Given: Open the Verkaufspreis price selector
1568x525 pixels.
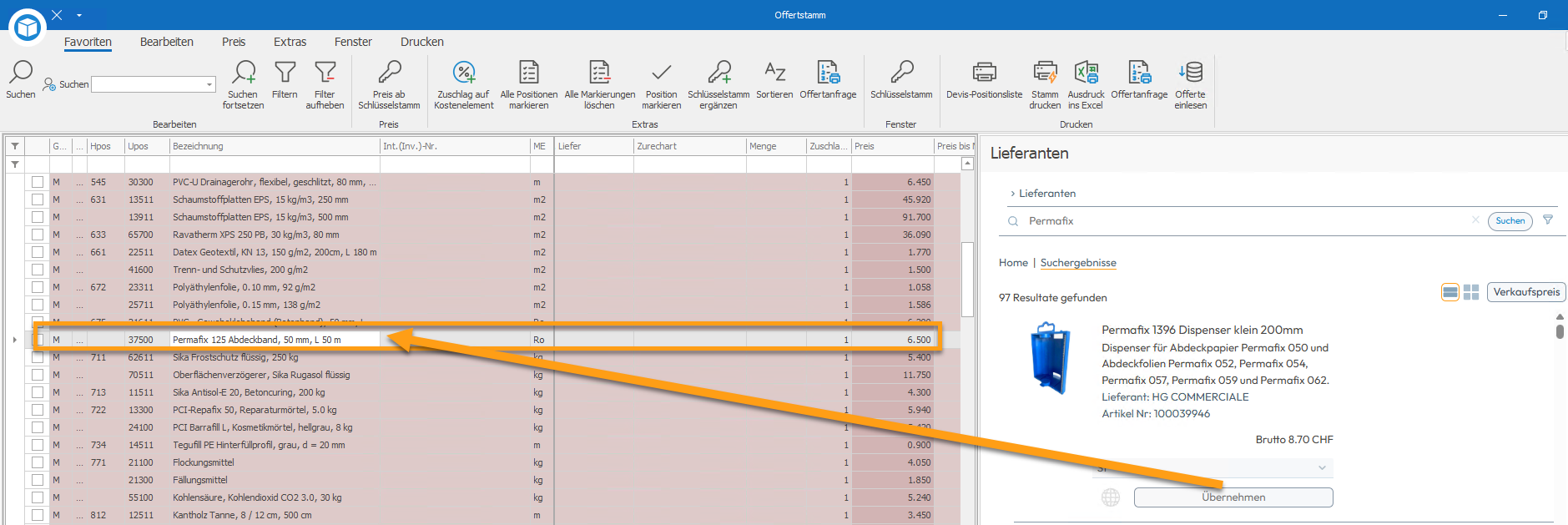Looking at the screenshot, I should 1526,292.
